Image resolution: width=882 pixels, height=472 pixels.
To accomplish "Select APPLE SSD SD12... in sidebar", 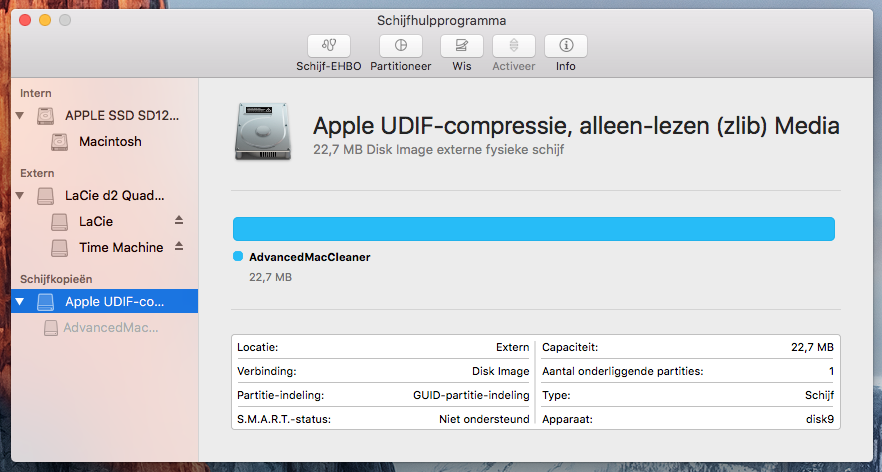I will [x=105, y=116].
